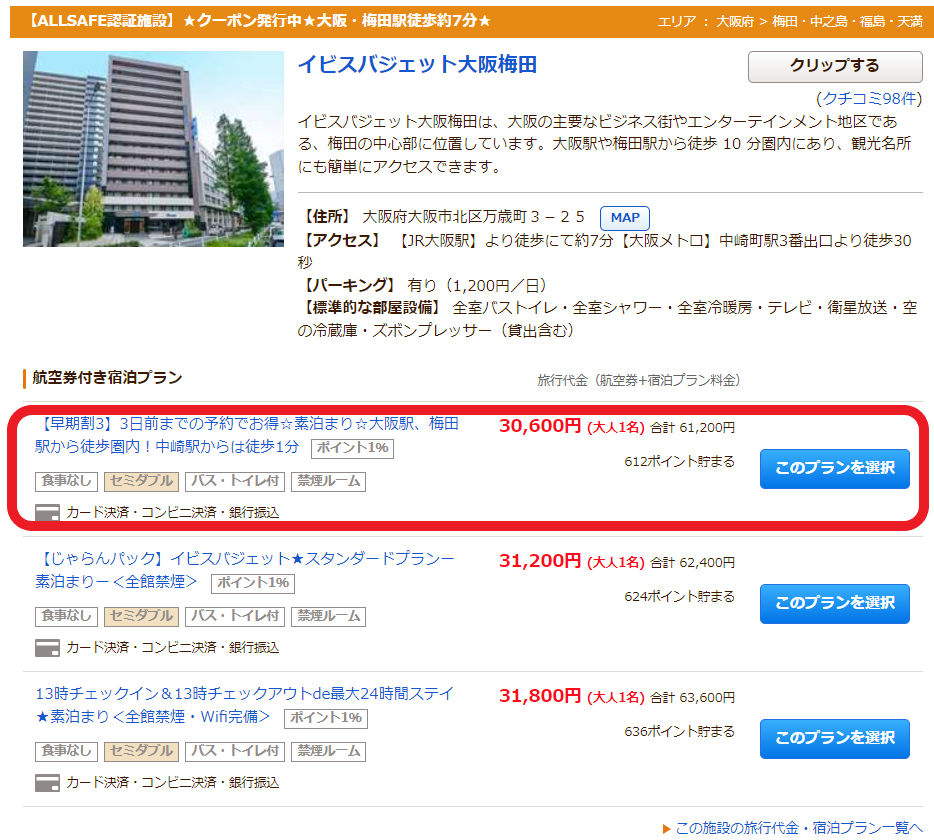Click the 航空券付き宿泊プラン section heading

pos(107,378)
